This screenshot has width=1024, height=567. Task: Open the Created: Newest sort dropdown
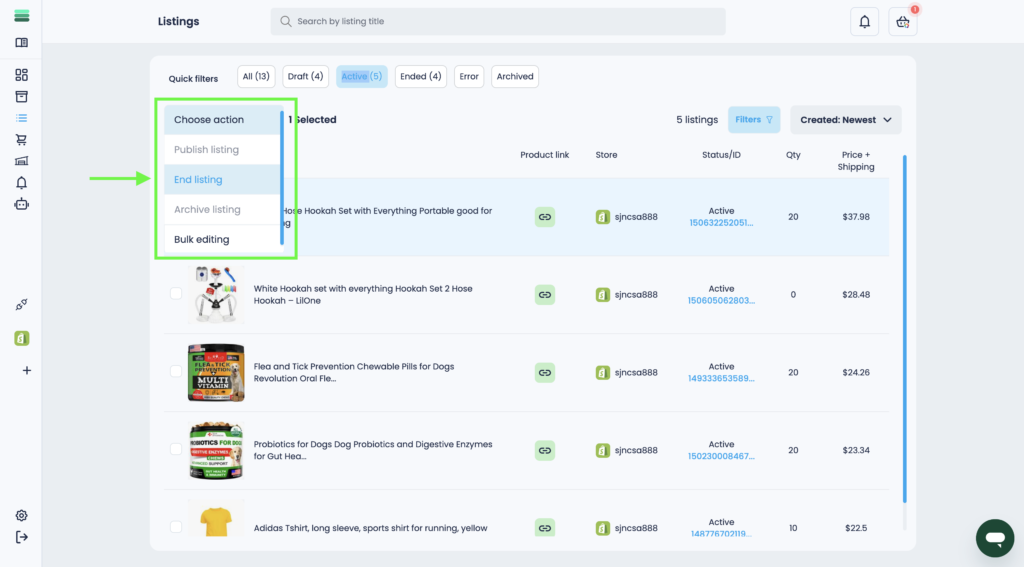click(x=845, y=120)
